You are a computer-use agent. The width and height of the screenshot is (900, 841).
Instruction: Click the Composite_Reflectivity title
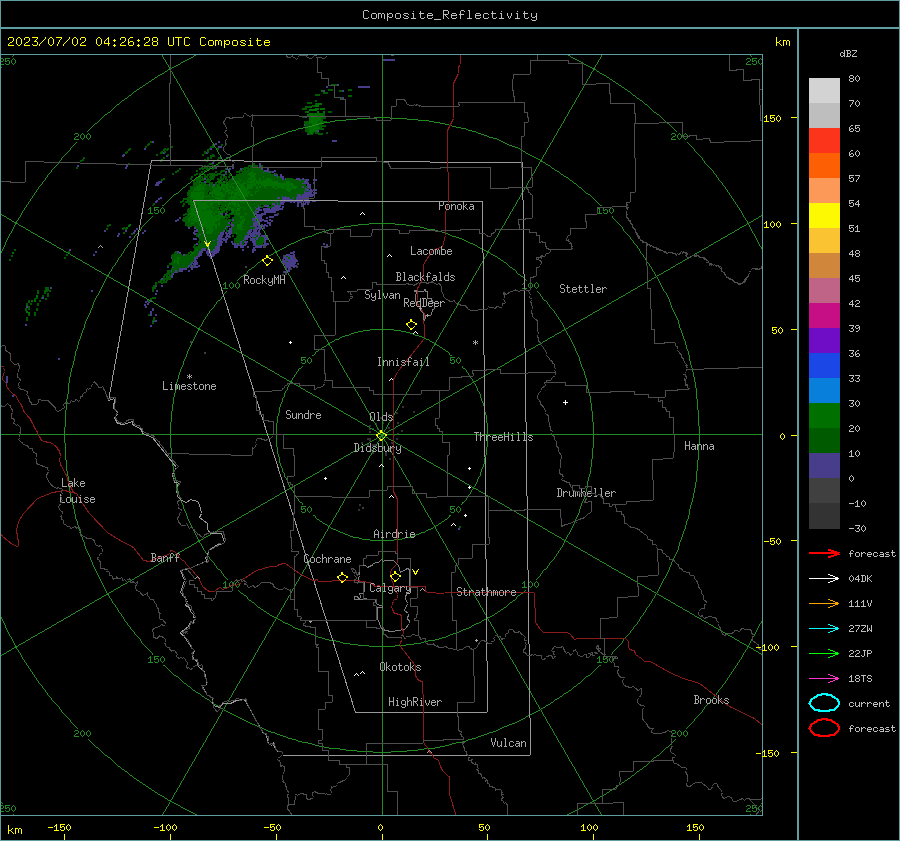point(449,15)
